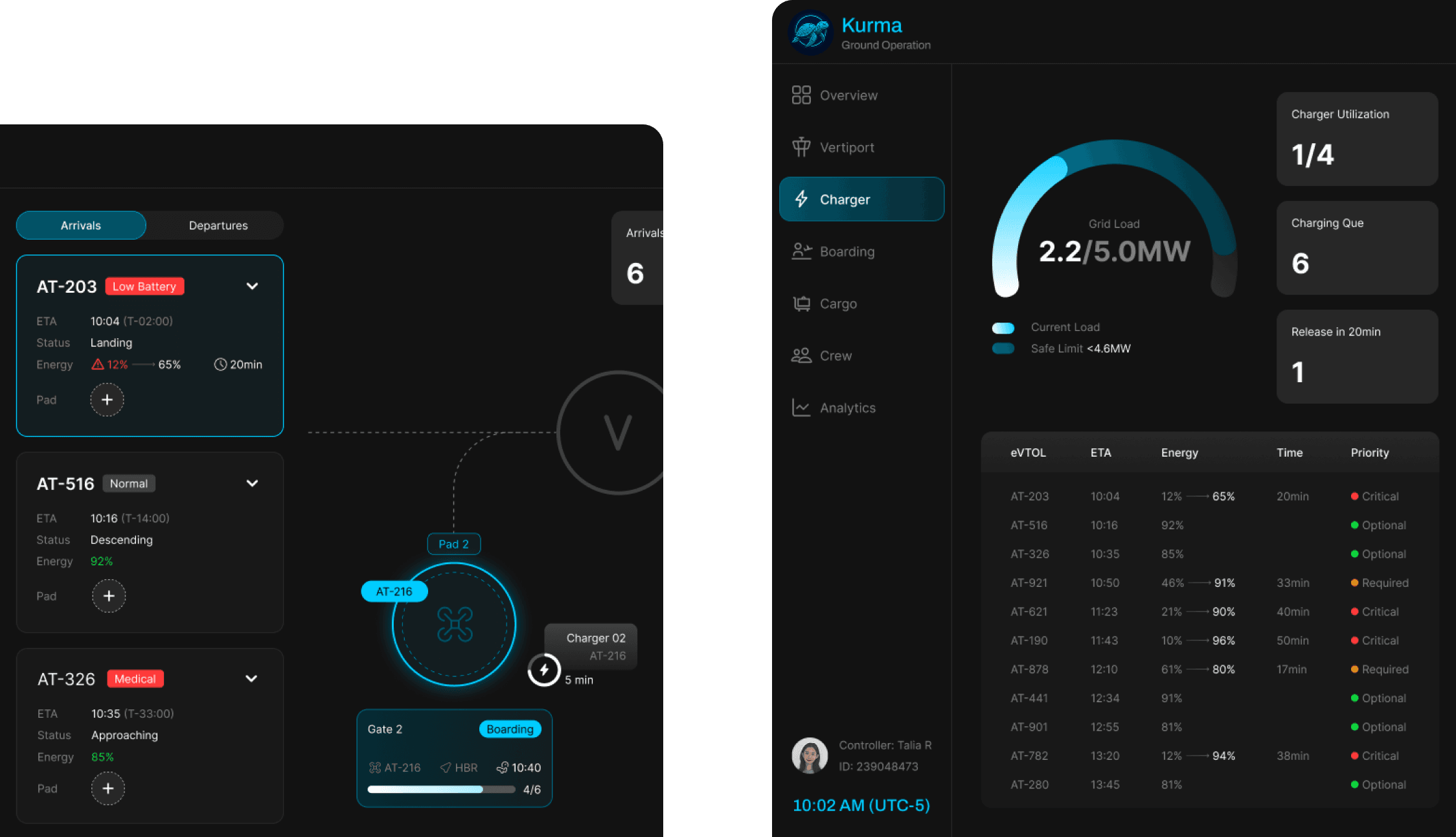Click the Charger 02 lightning bolt icon
The image size is (1456, 837).
coord(544,670)
